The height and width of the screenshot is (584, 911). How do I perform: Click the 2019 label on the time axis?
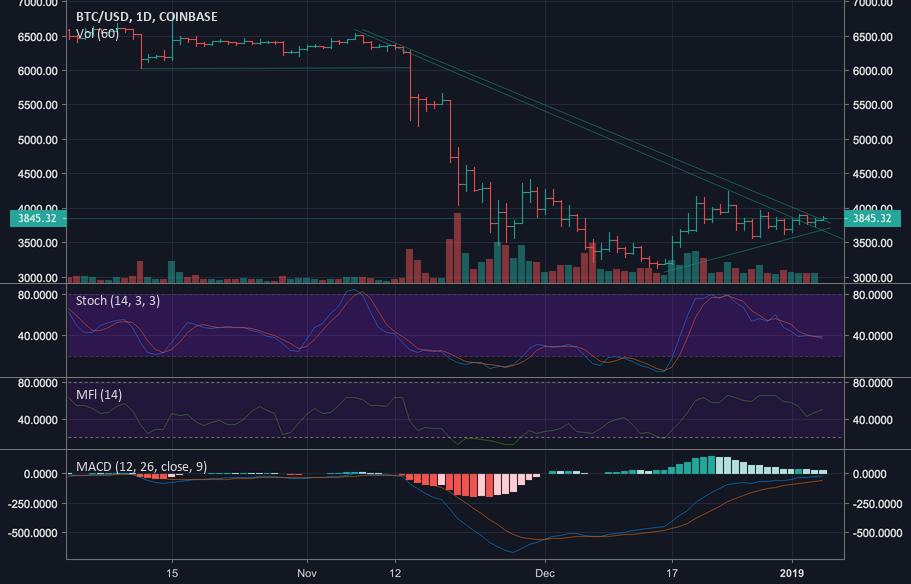click(x=797, y=573)
